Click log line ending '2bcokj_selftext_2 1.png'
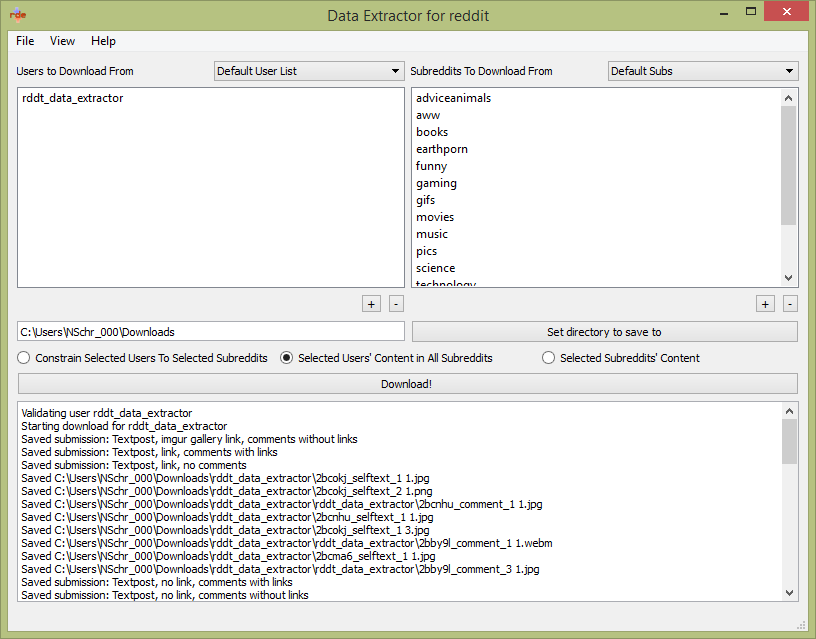The width and height of the screenshot is (816, 639). pyautogui.click(x=227, y=491)
